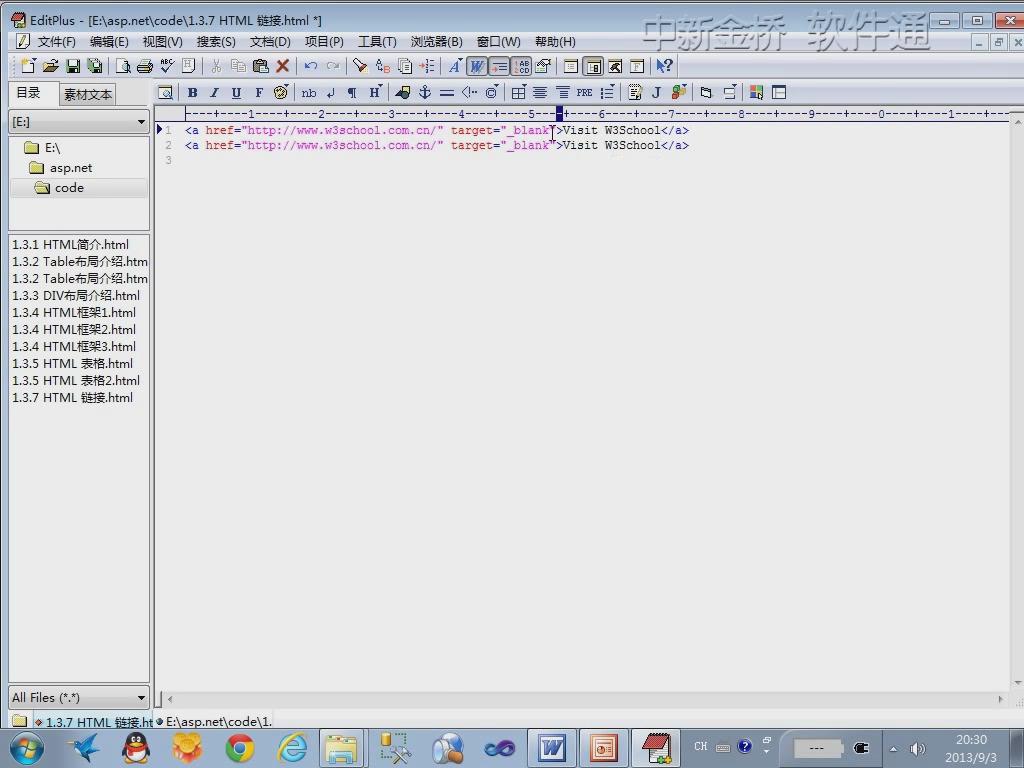Click horizontal scrollbar right arrow
This screenshot has height=768, width=1024.
(x=1000, y=699)
